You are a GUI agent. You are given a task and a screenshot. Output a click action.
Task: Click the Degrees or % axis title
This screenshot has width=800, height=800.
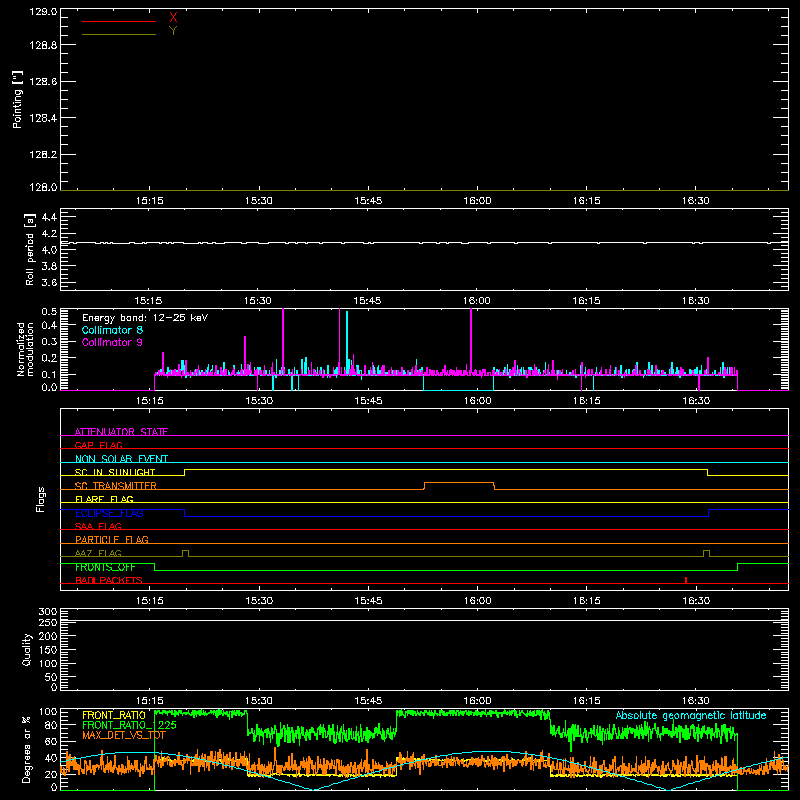point(27,749)
